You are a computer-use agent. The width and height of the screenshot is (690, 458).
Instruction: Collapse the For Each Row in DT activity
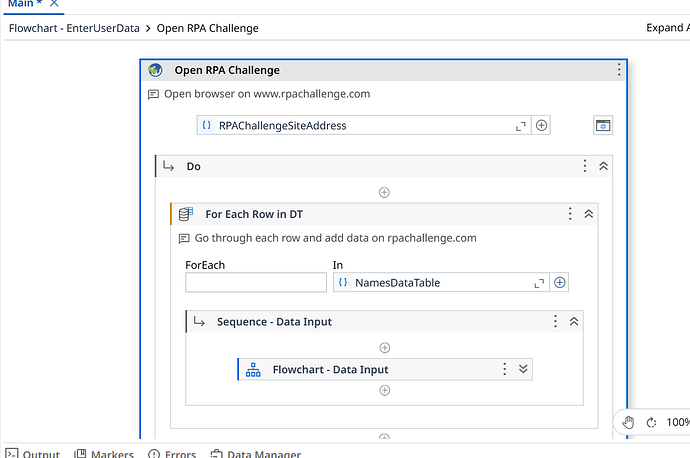point(588,214)
